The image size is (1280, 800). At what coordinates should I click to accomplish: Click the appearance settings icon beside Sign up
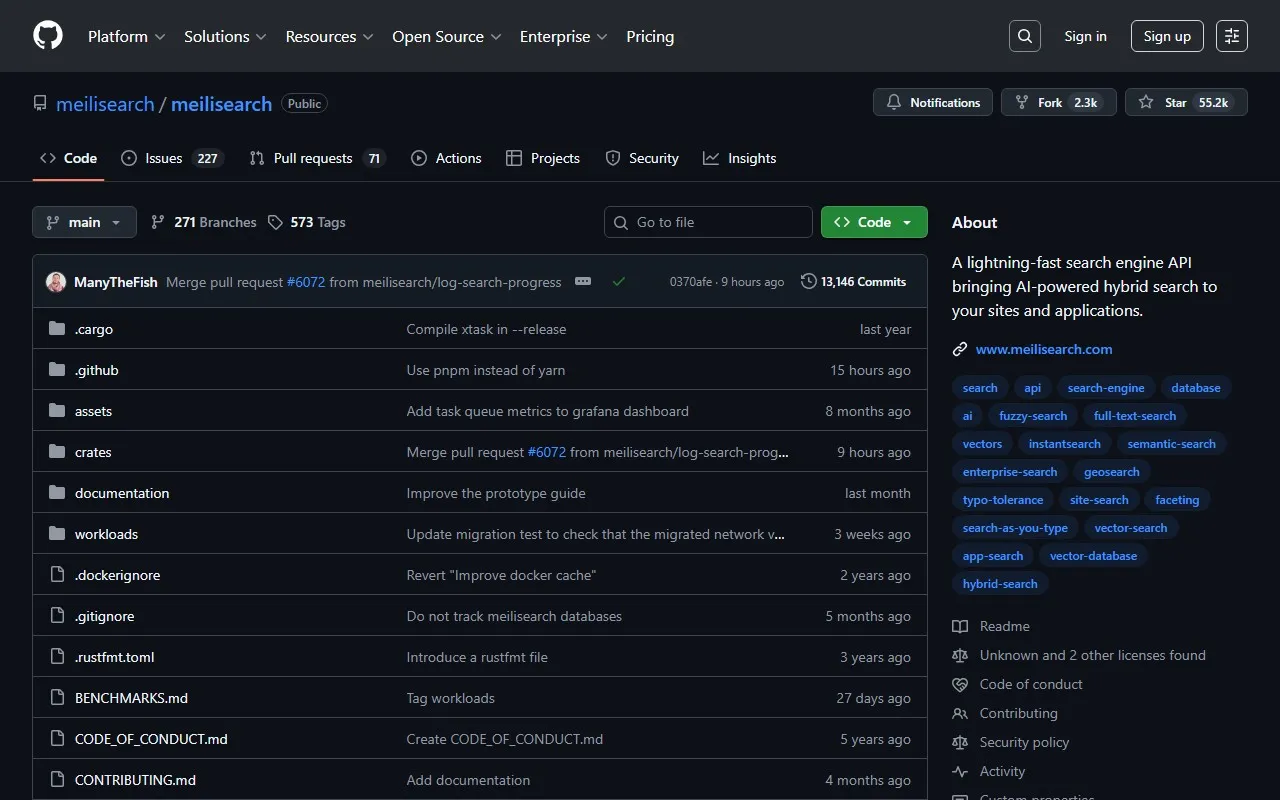pyautogui.click(x=1231, y=36)
